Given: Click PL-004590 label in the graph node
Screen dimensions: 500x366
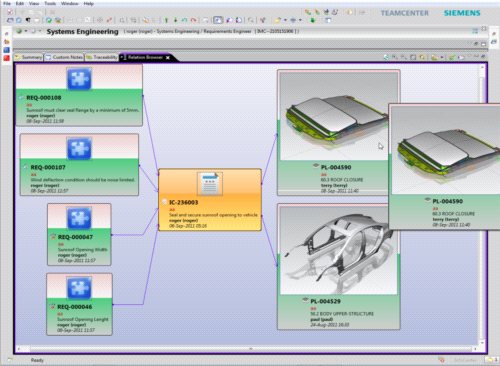Looking at the screenshot, I should coord(336,167).
